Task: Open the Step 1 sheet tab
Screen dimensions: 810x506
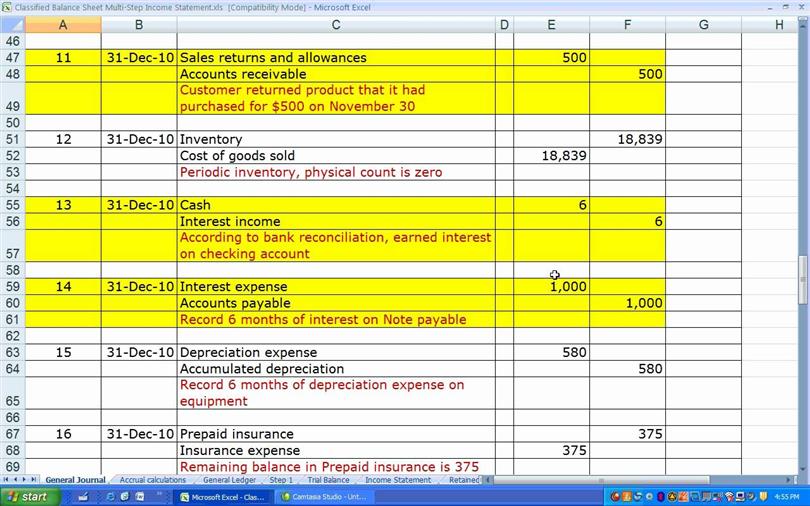Action: click(x=281, y=480)
